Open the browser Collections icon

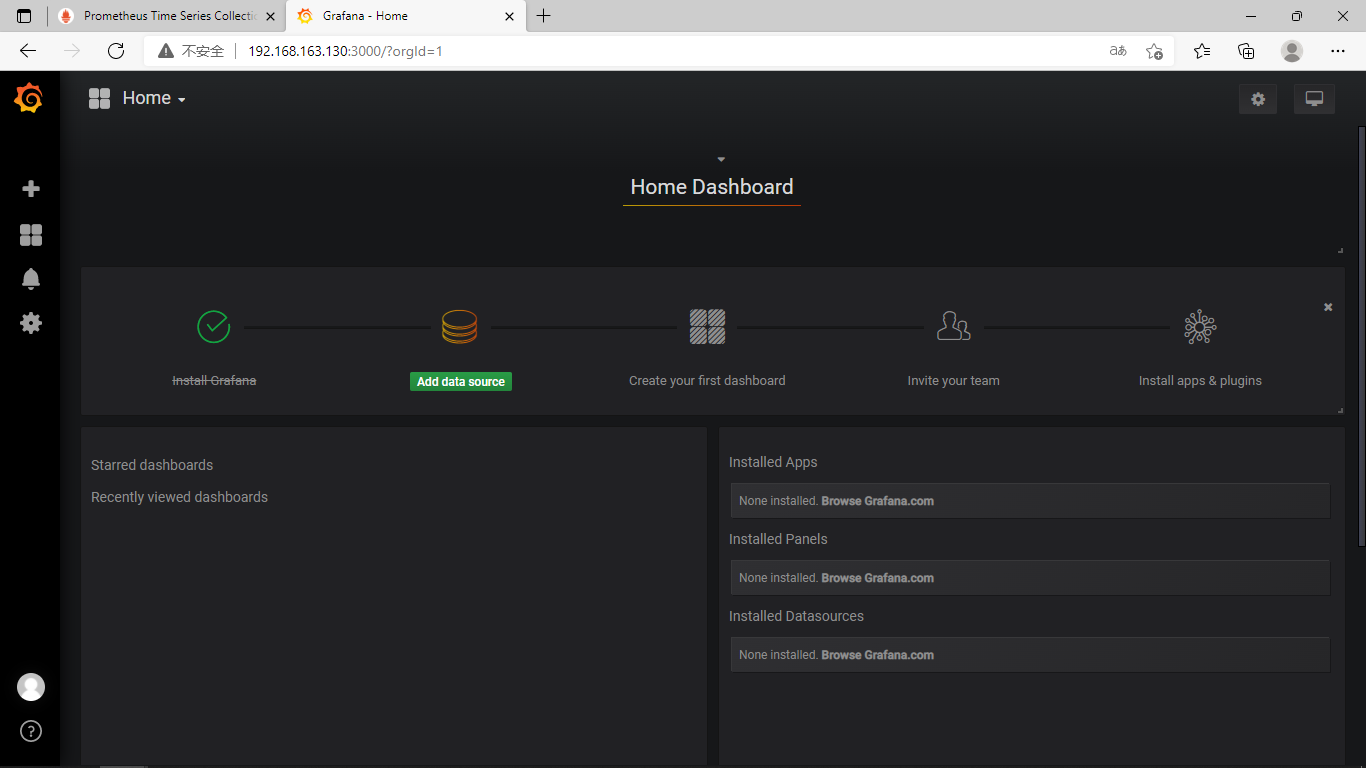point(1246,51)
